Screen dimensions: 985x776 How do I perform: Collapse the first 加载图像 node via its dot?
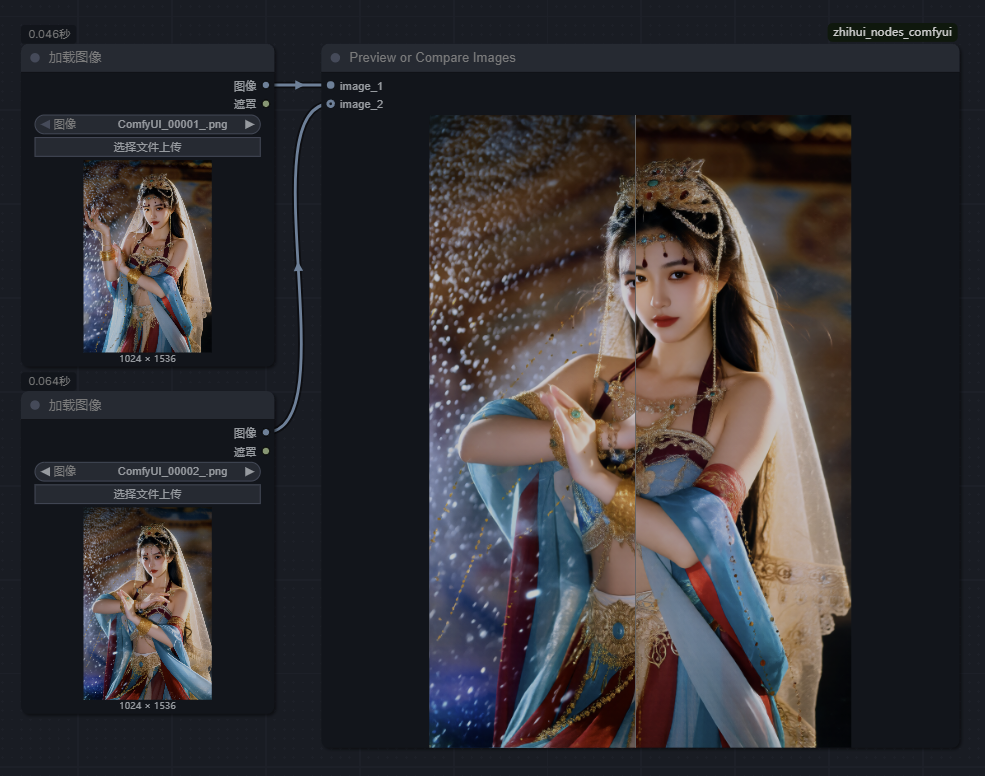pyautogui.click(x=35, y=58)
